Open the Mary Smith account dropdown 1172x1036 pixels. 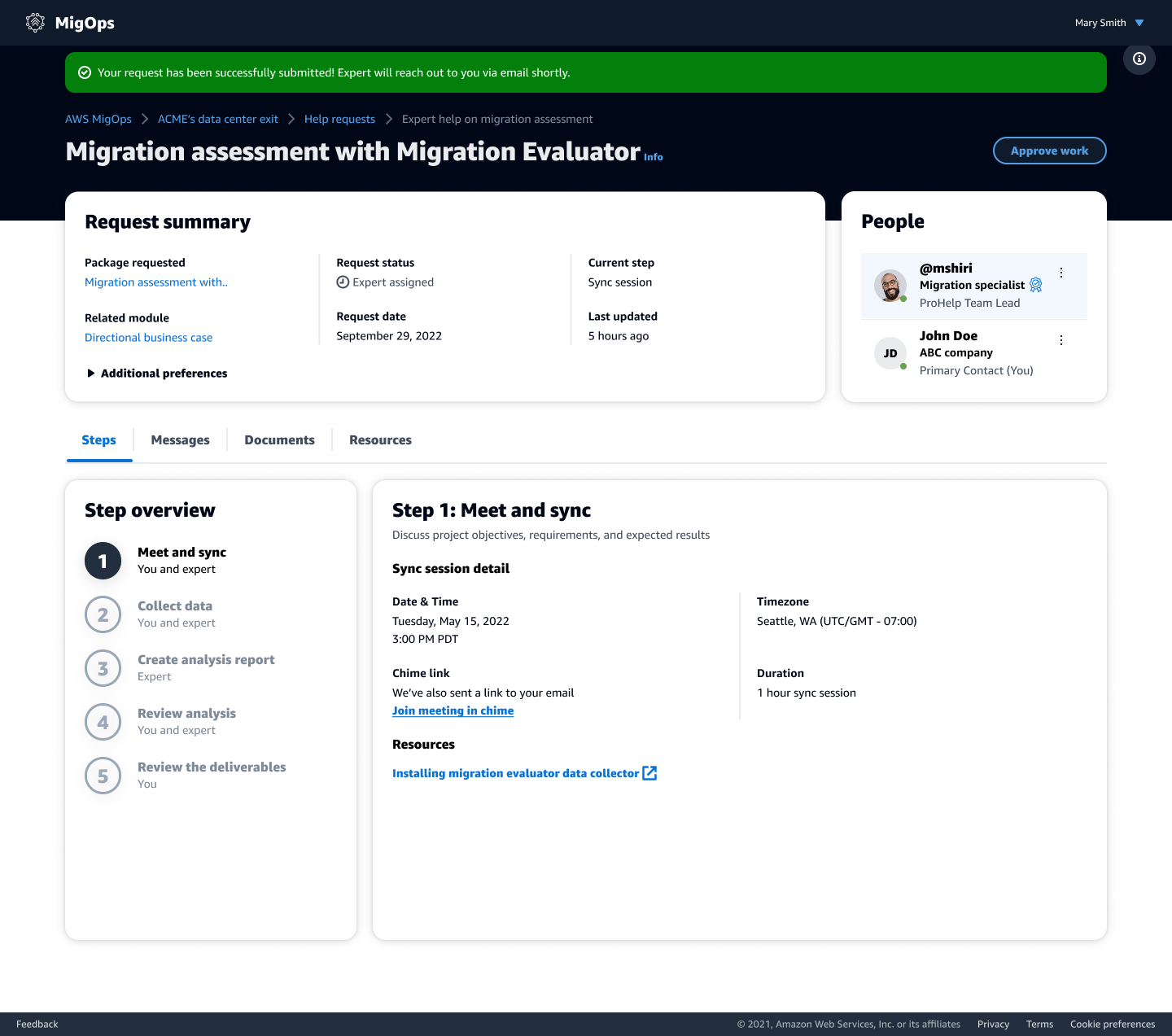1109,22
